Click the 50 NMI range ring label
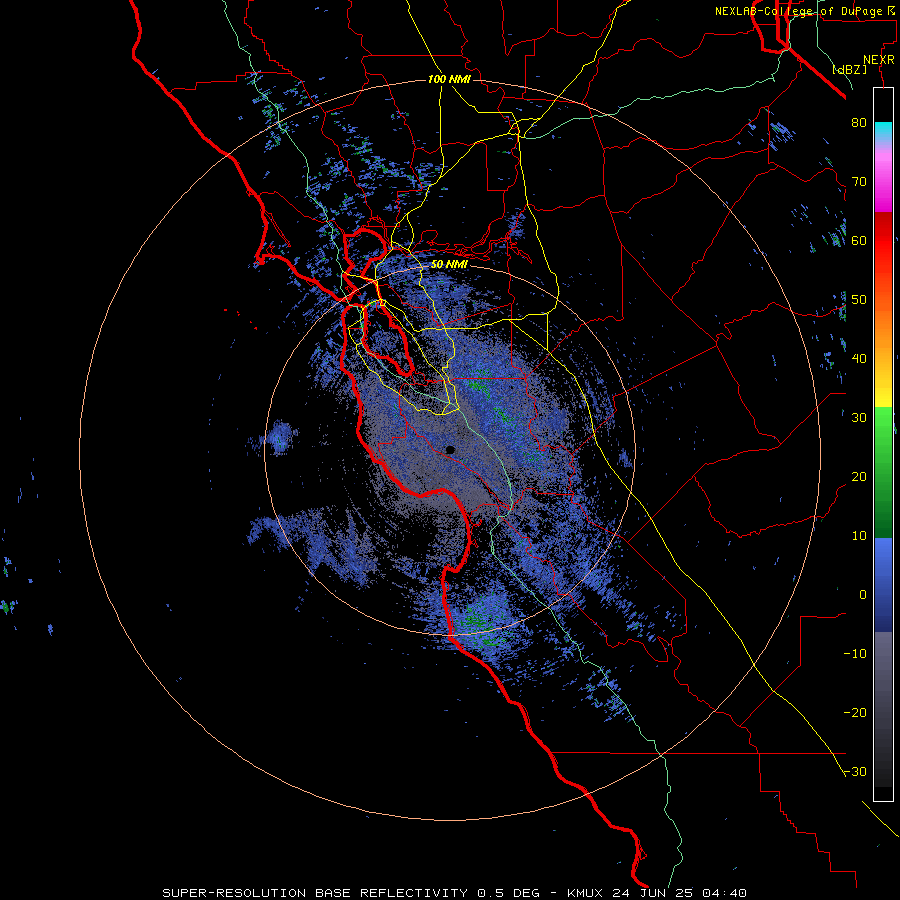This screenshot has height=900, width=900. coord(449,265)
